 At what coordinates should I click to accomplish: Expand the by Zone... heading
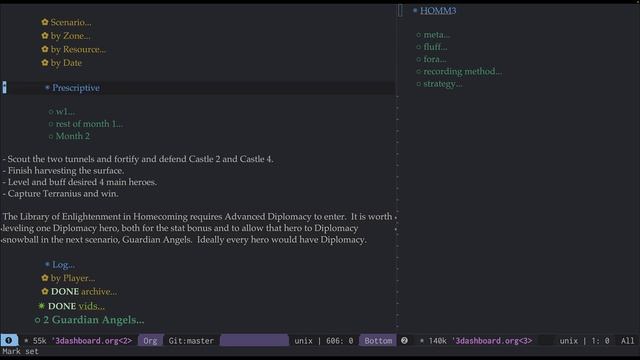click(x=71, y=36)
